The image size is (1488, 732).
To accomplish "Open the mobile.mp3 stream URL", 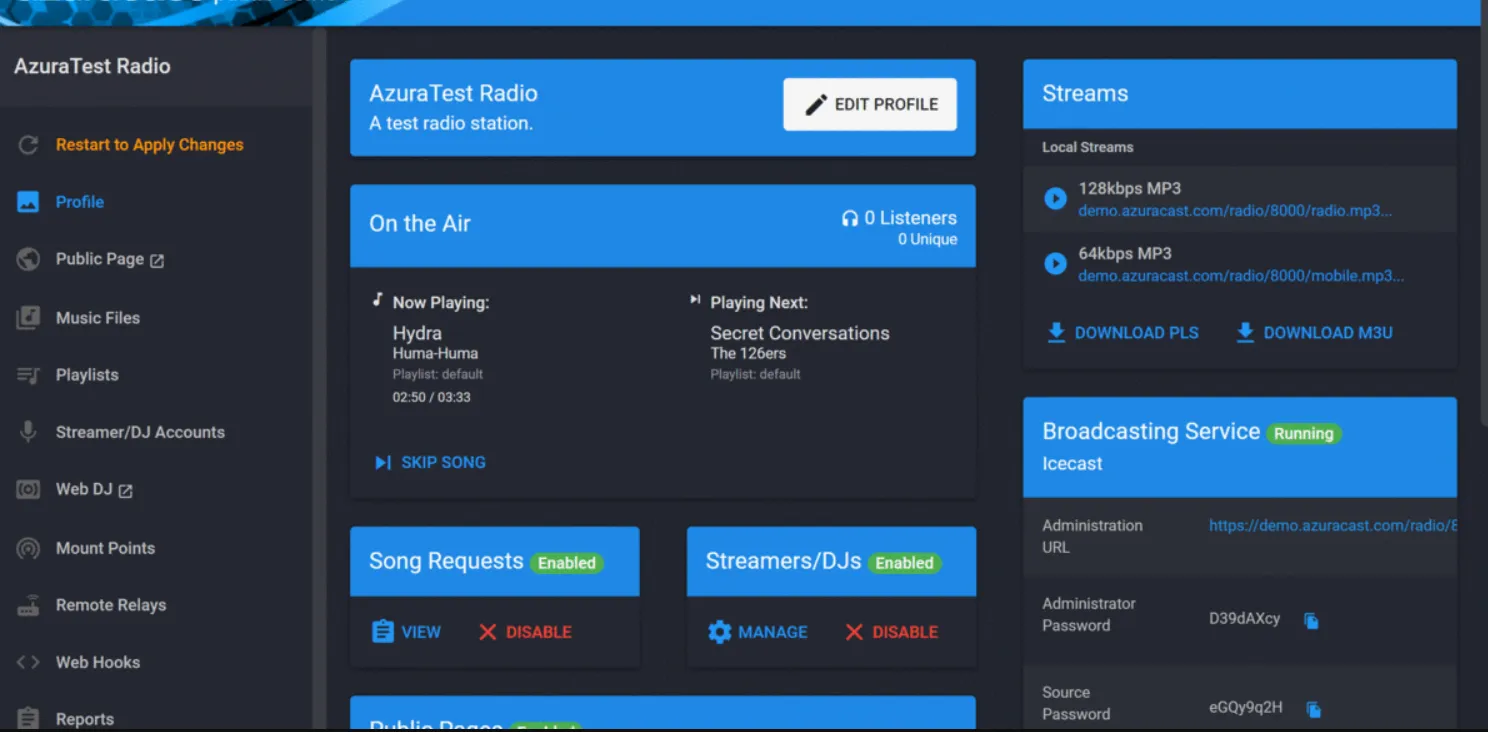I will [x=1241, y=276].
